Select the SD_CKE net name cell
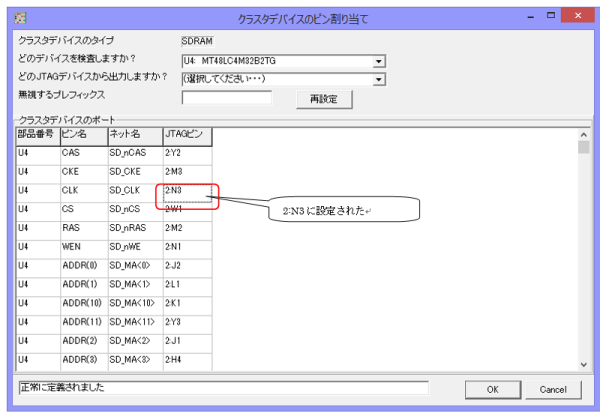Image resolution: width=600 pixels, height=419 pixels. tap(134, 170)
